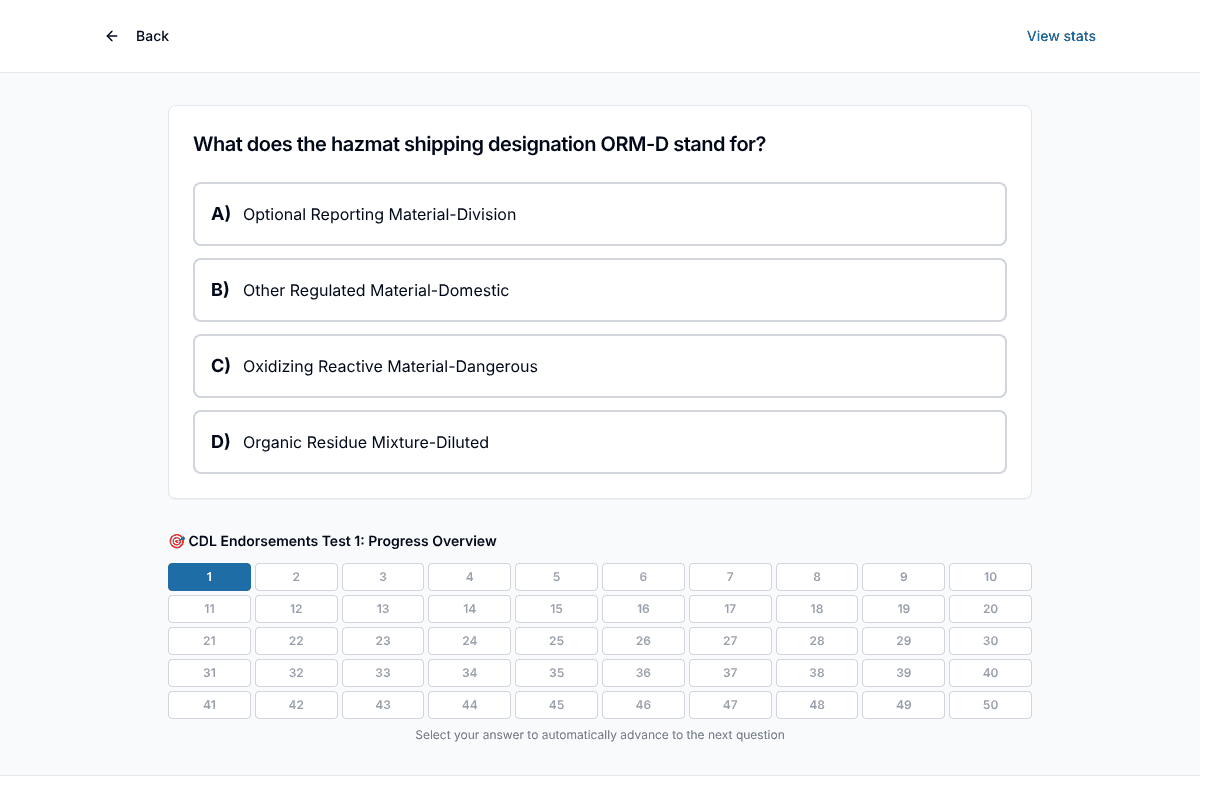Select question 41 tile
This screenshot has height=790, width=1215.
point(209,705)
